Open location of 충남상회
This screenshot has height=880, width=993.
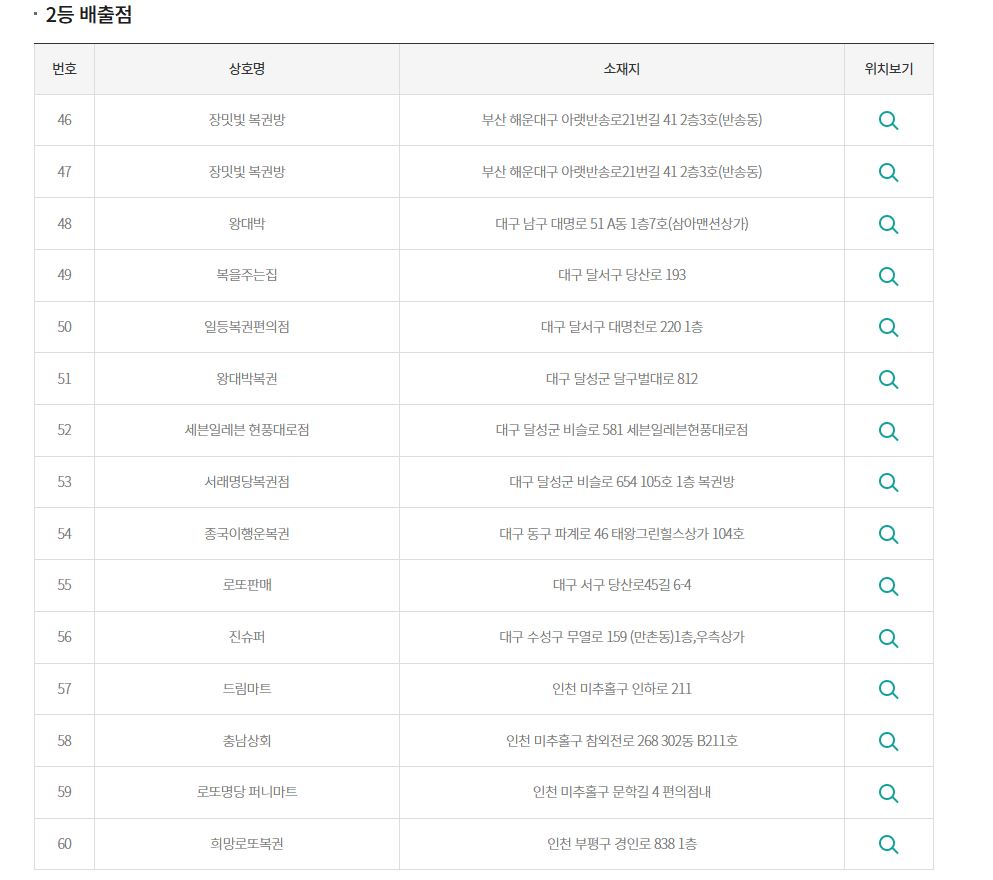click(x=888, y=741)
